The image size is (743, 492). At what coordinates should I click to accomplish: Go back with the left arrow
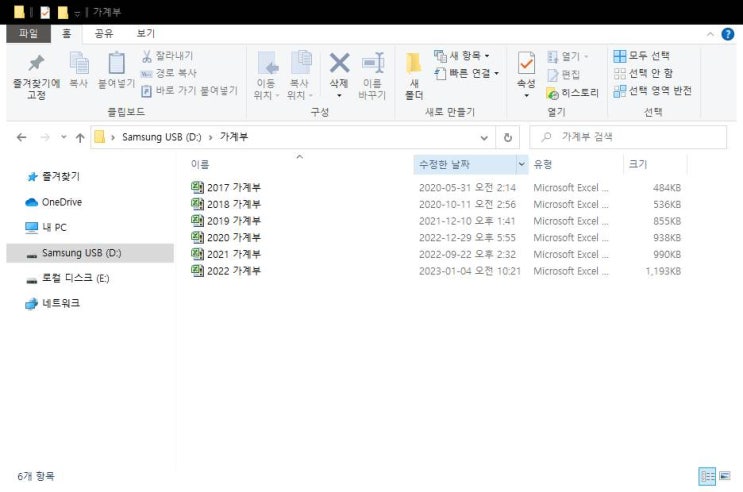click(x=21, y=137)
